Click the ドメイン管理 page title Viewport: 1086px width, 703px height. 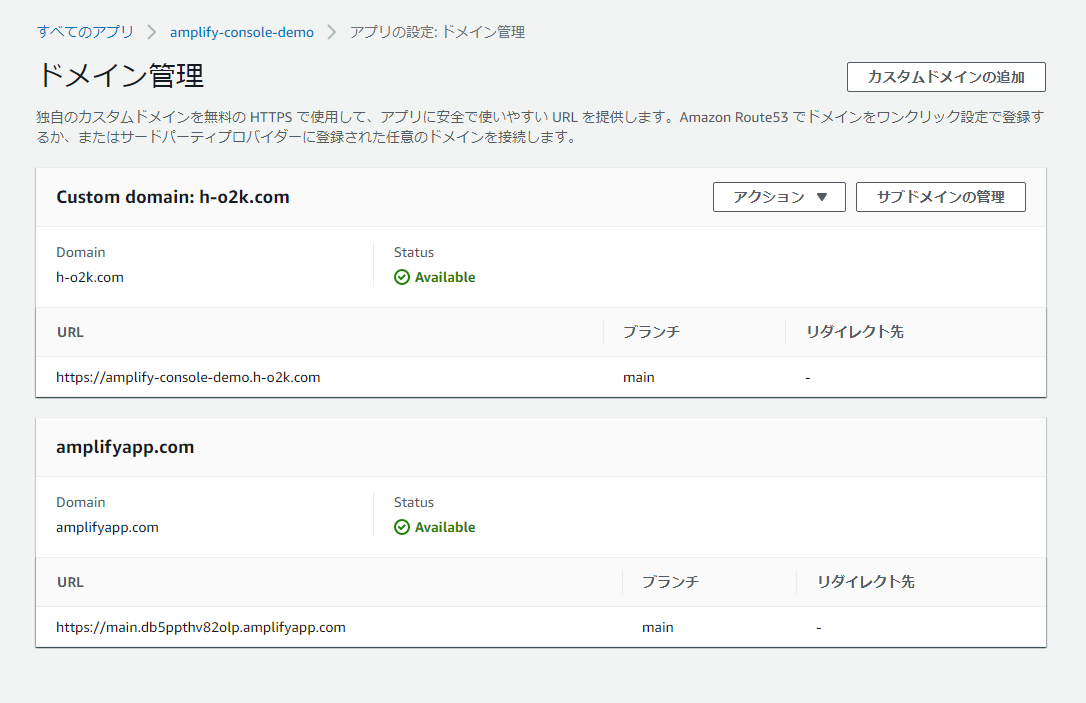coord(121,75)
